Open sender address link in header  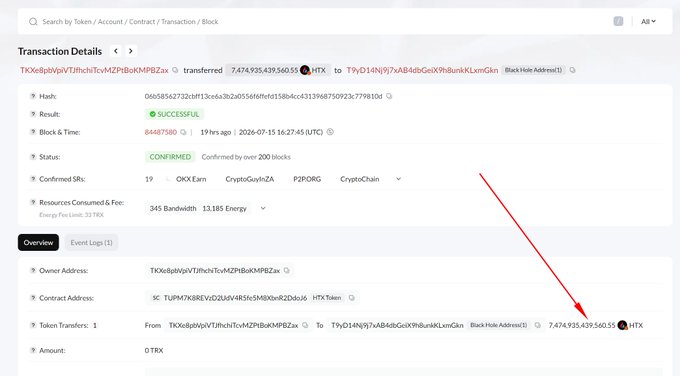click(94, 70)
